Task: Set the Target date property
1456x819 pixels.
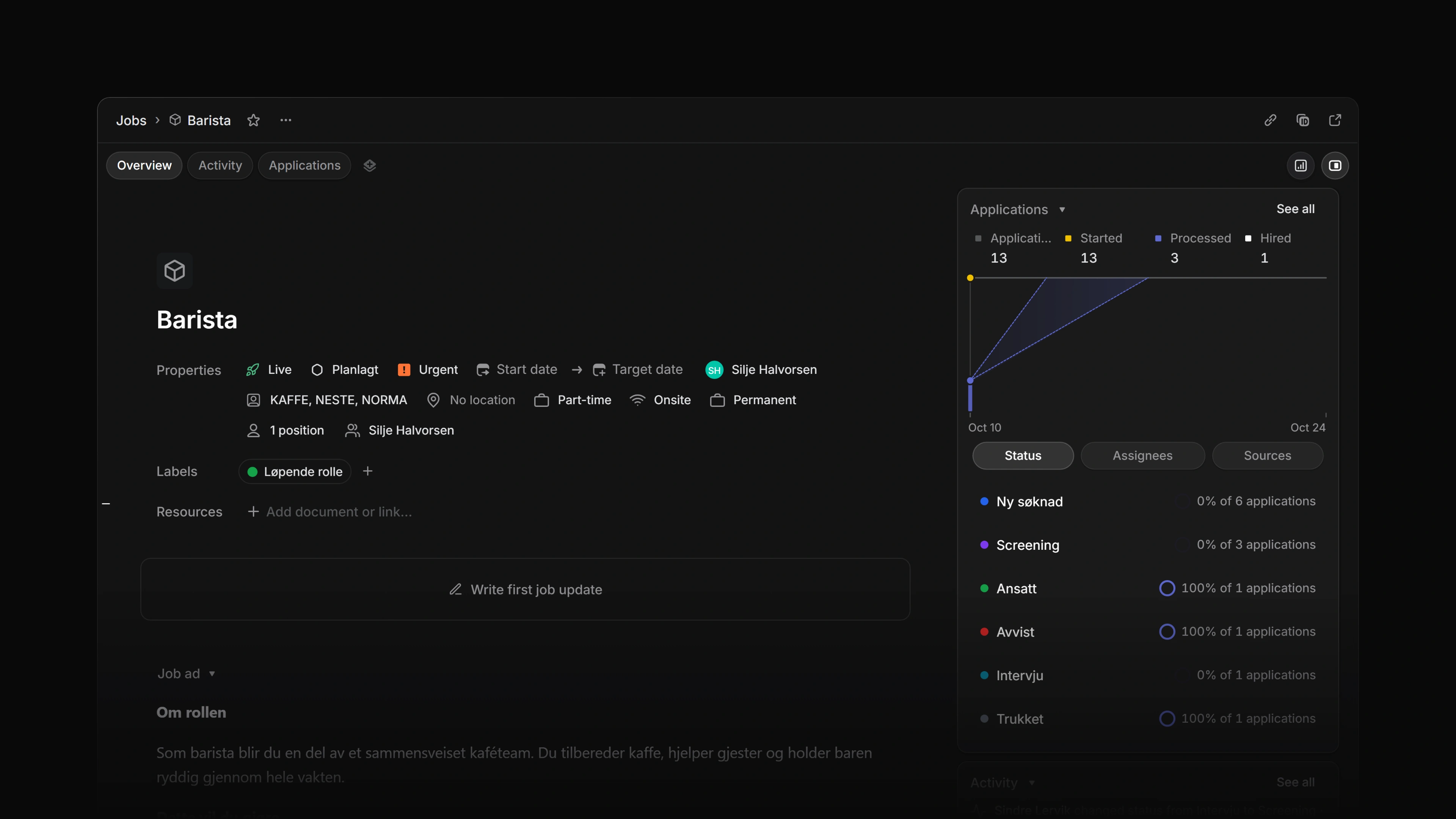Action: (637, 370)
